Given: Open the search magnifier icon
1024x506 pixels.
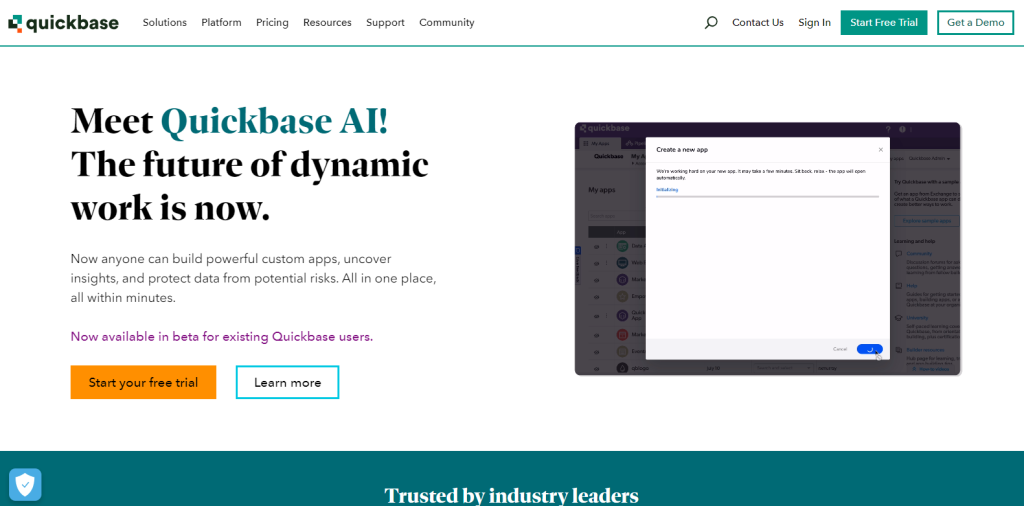Looking at the screenshot, I should click(711, 22).
